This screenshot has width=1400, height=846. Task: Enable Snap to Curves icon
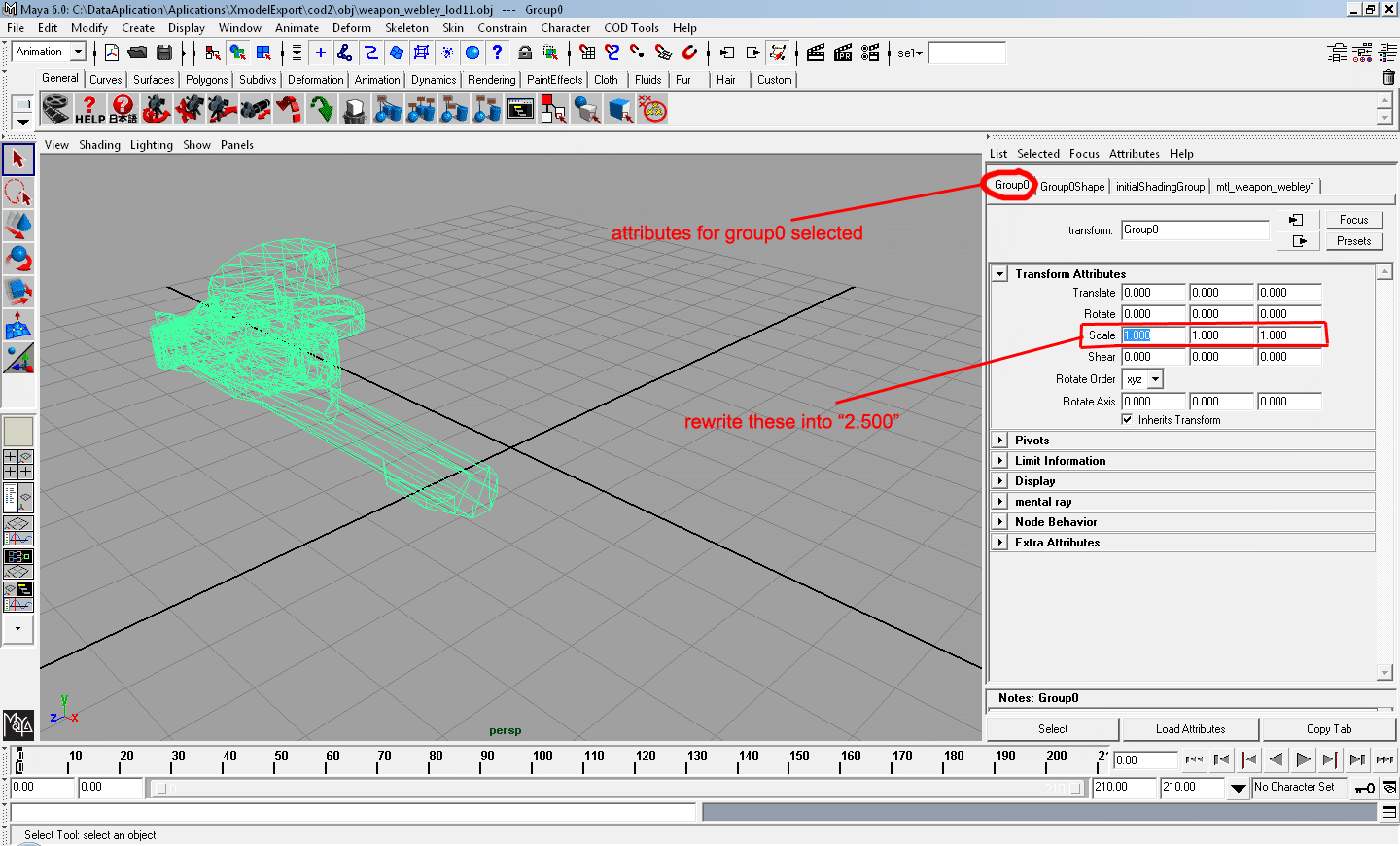[x=612, y=53]
